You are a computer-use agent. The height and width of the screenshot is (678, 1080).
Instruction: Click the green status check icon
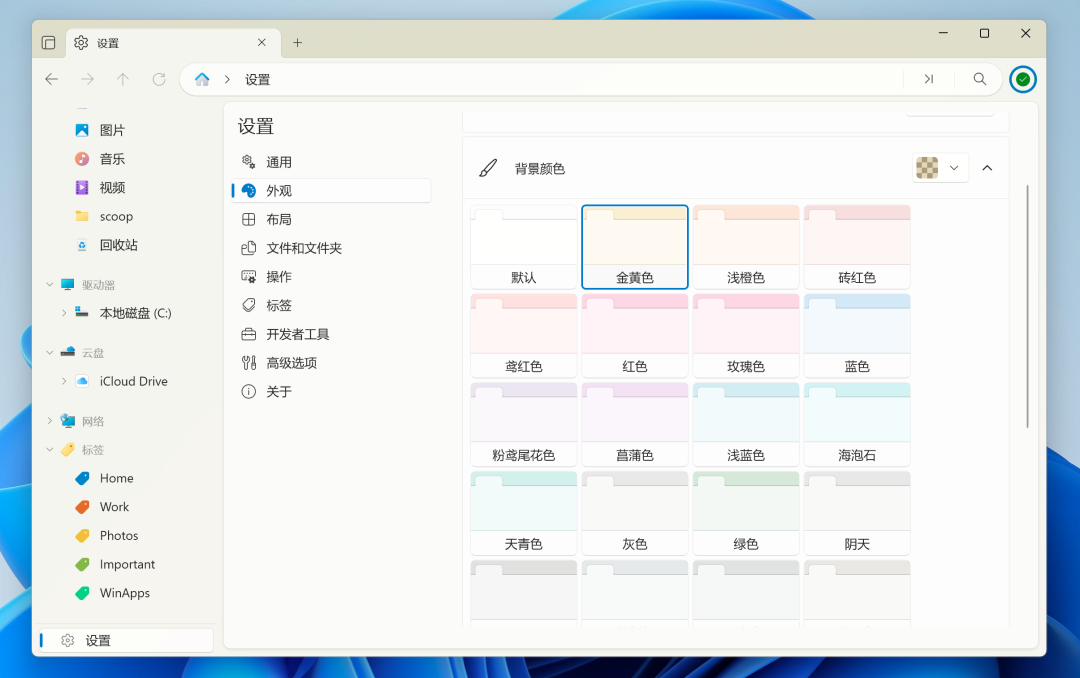click(x=1023, y=79)
